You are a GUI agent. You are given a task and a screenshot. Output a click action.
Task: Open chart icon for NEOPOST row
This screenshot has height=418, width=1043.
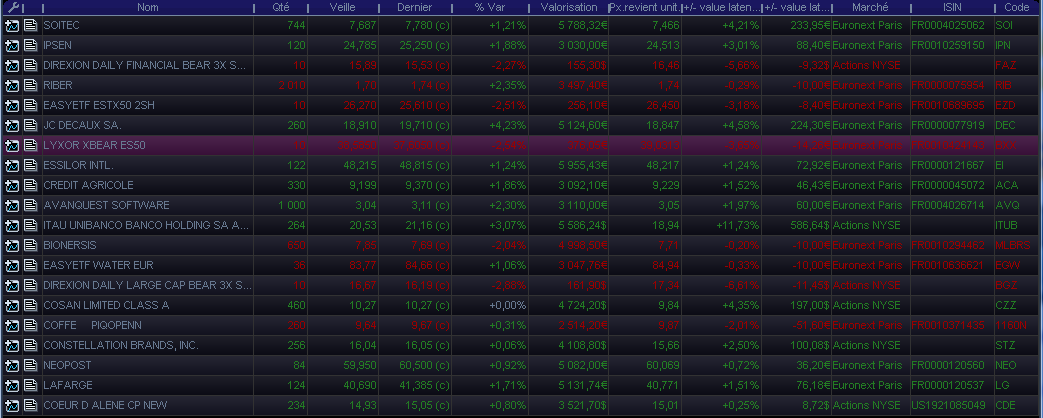pyautogui.click(x=12, y=365)
